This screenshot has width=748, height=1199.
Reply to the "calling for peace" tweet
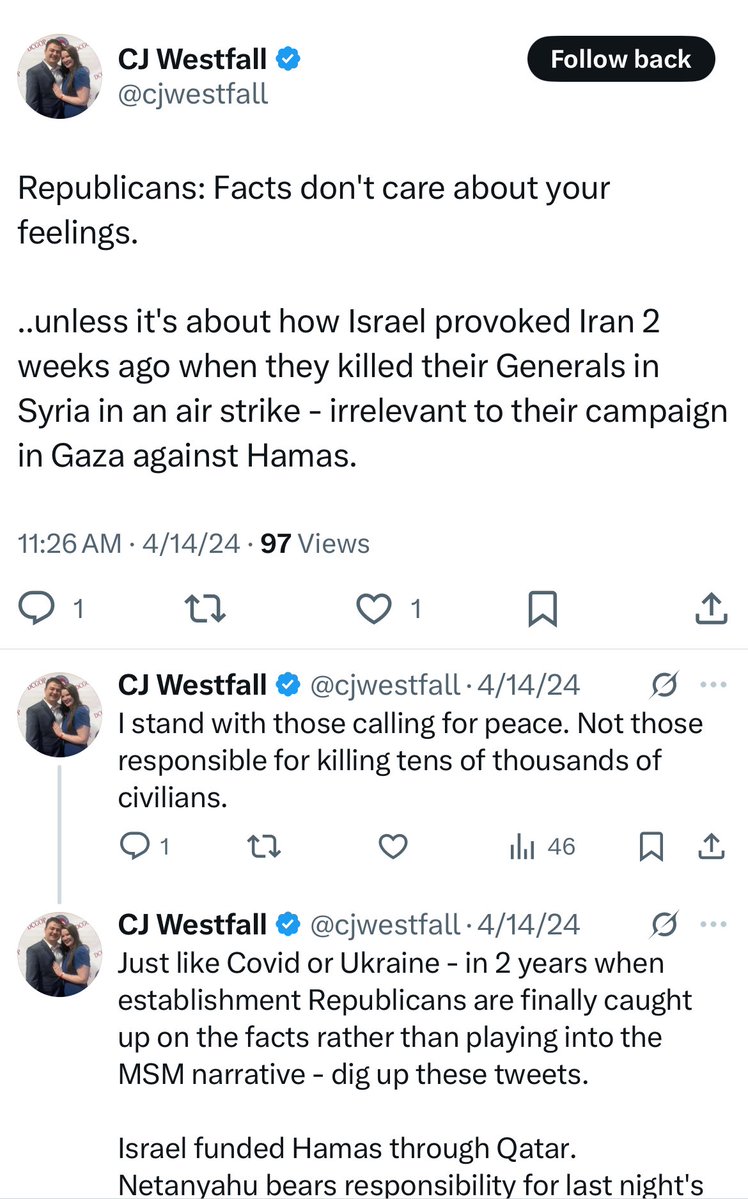134,847
